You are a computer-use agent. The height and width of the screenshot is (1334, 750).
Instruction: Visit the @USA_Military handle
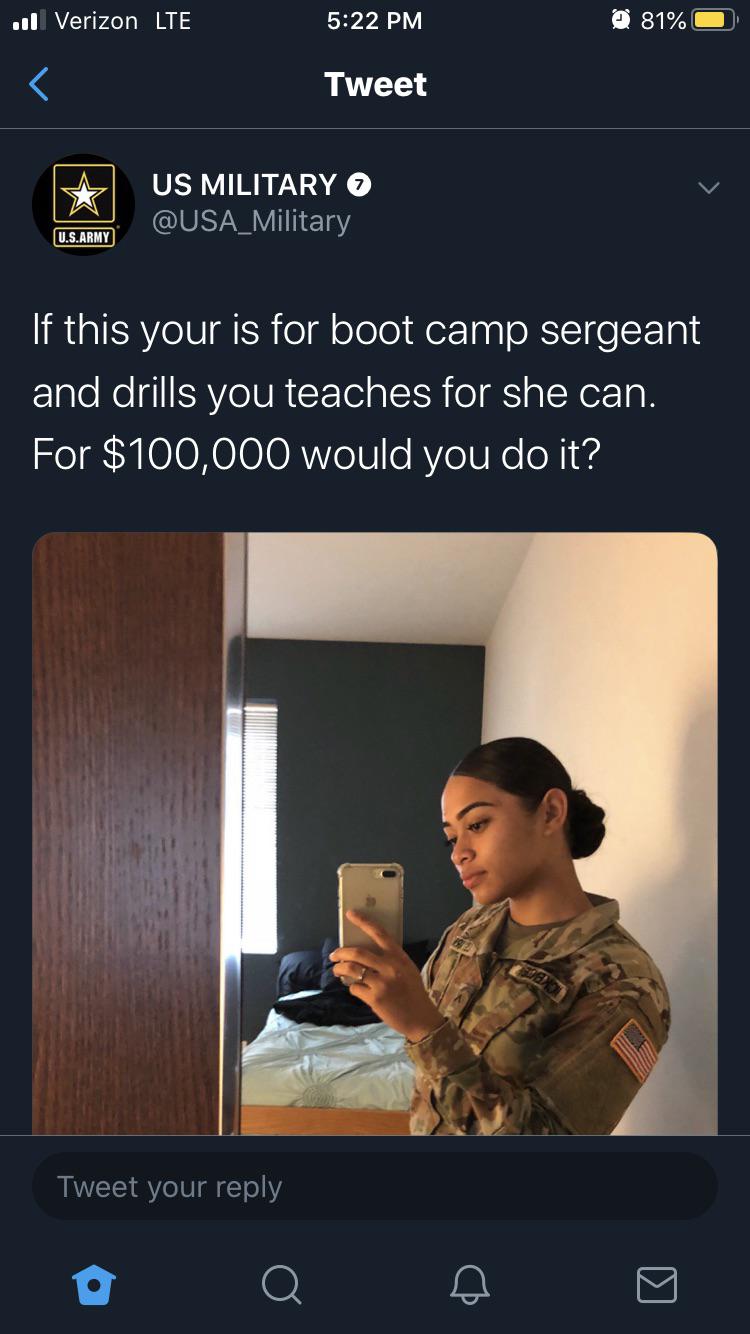pos(251,221)
